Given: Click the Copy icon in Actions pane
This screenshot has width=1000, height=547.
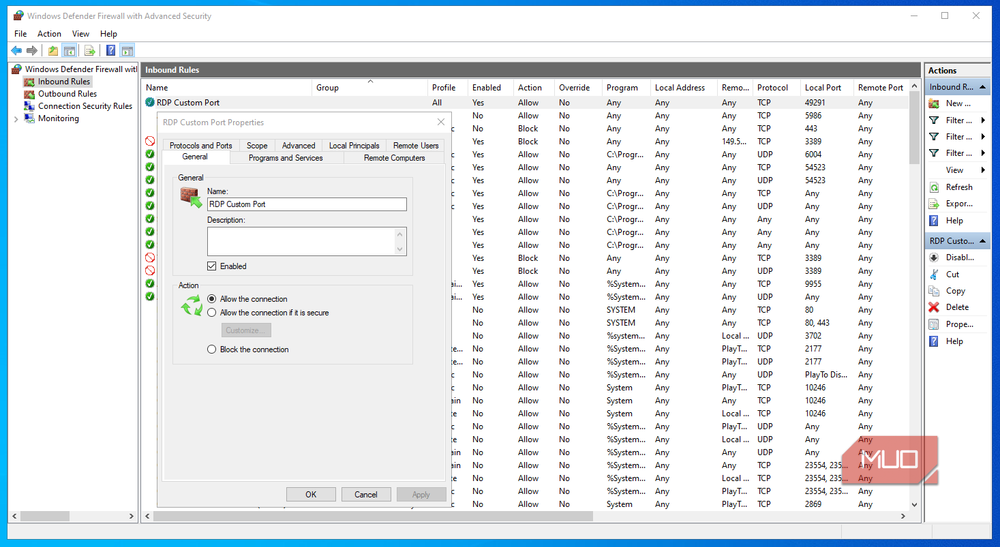Looking at the screenshot, I should pos(934,291).
